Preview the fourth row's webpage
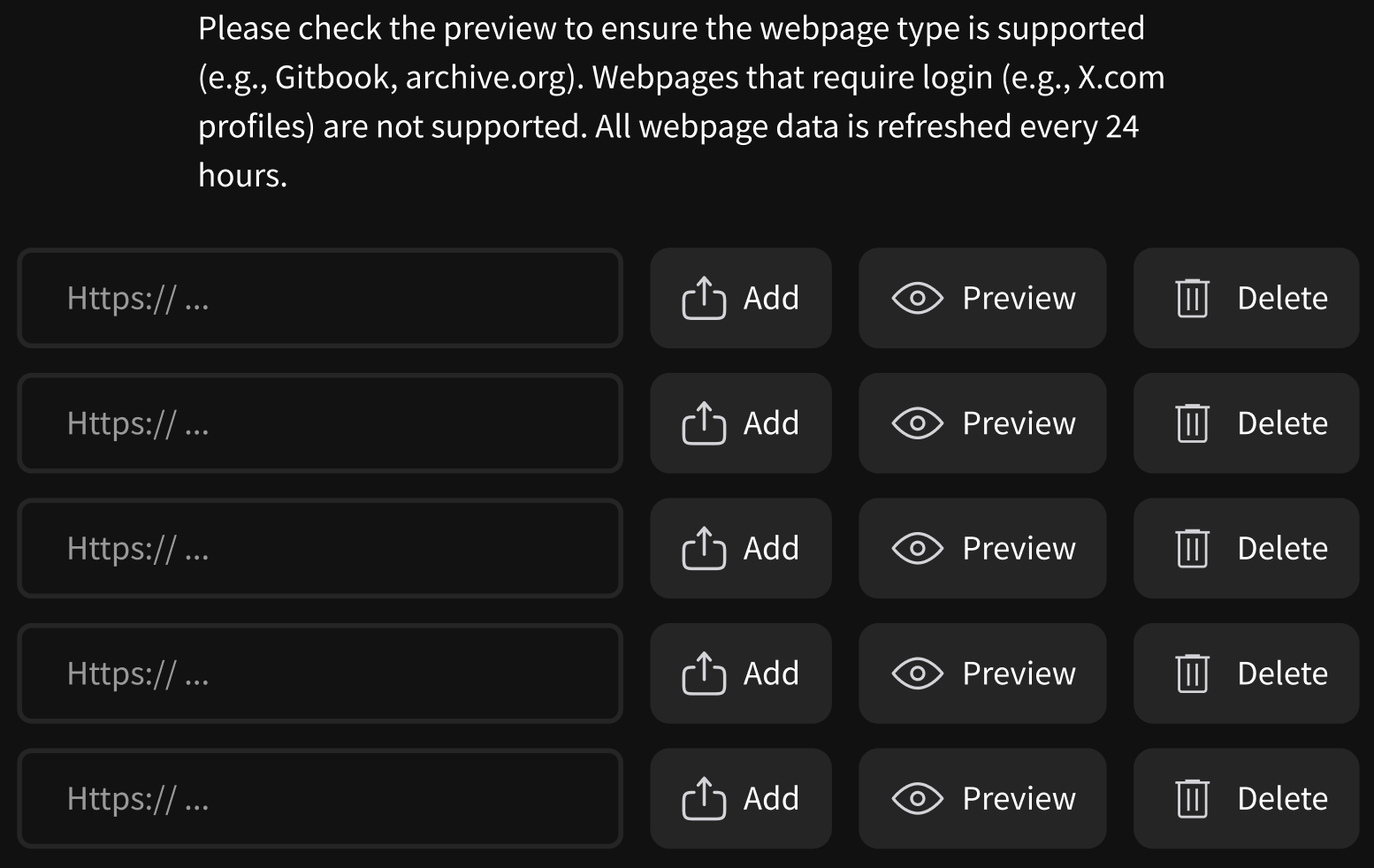 982,674
